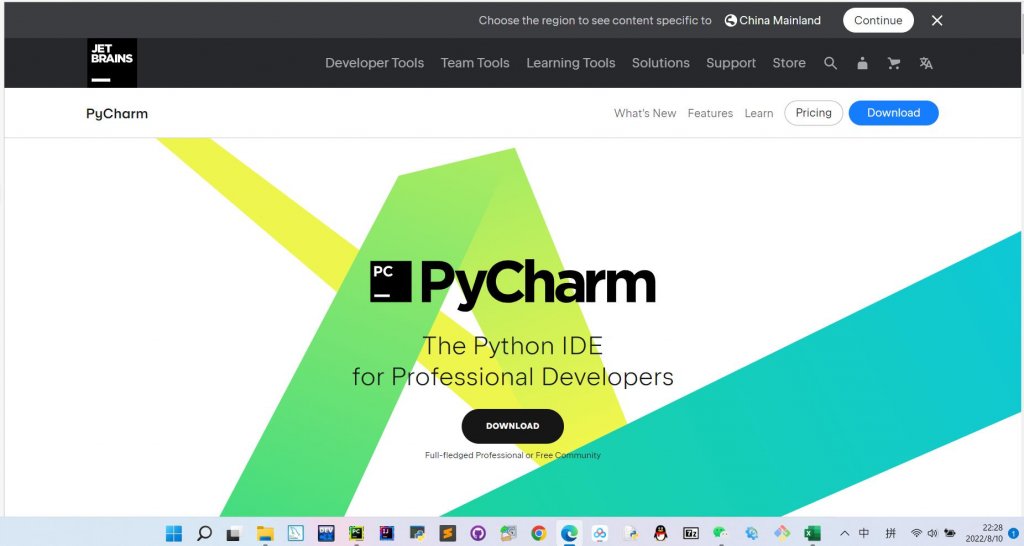Screen dimensions: 1024x546
Task: Click 'Choose the region to see content' text
Action: 594,20
